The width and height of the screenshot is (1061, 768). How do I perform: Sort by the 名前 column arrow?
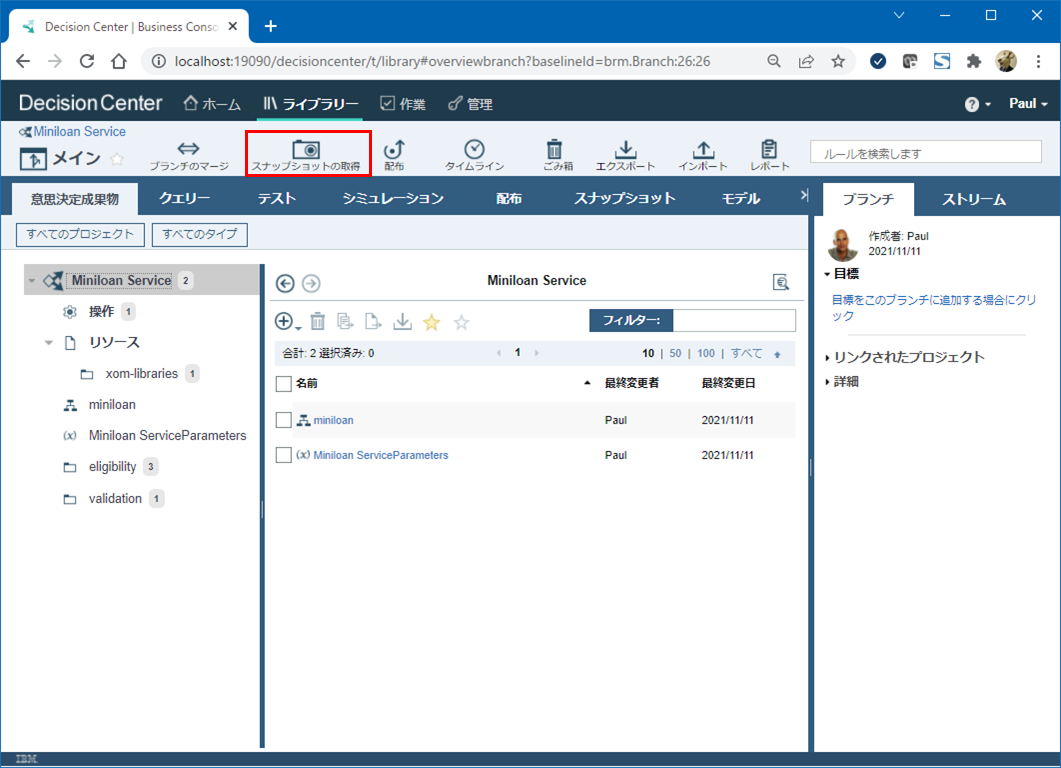[x=587, y=383]
